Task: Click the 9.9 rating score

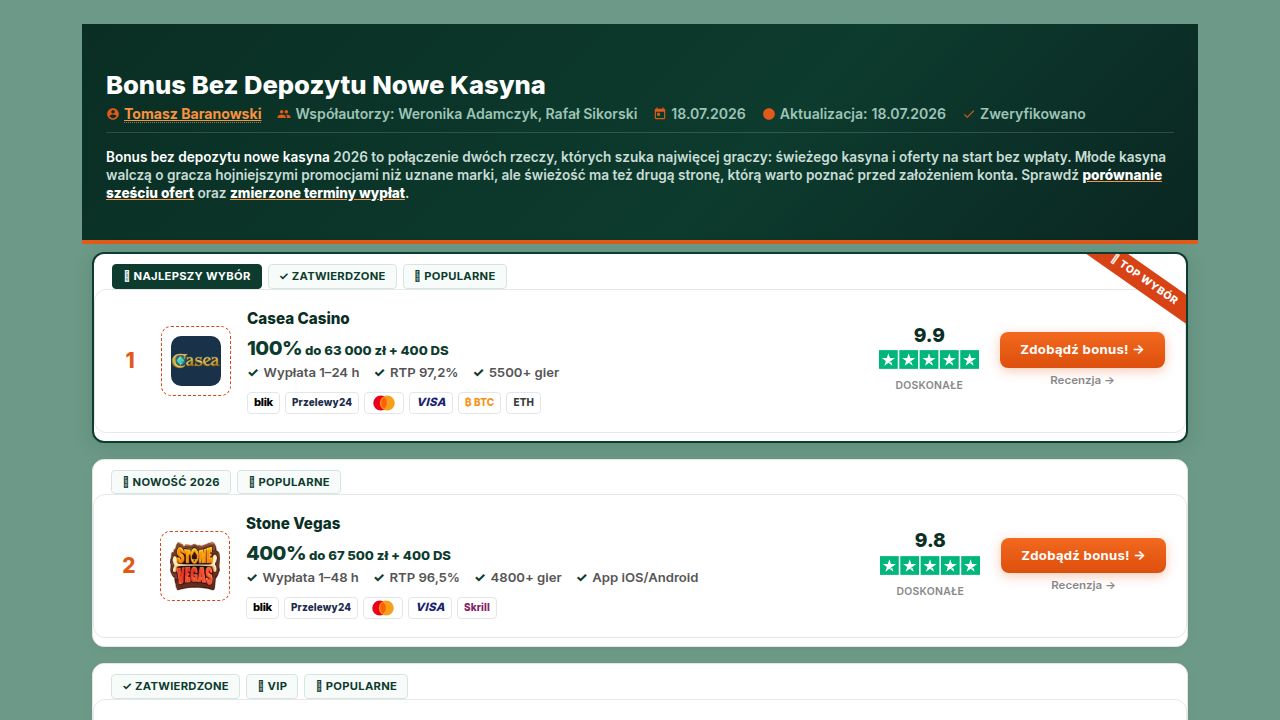Action: pos(929,335)
